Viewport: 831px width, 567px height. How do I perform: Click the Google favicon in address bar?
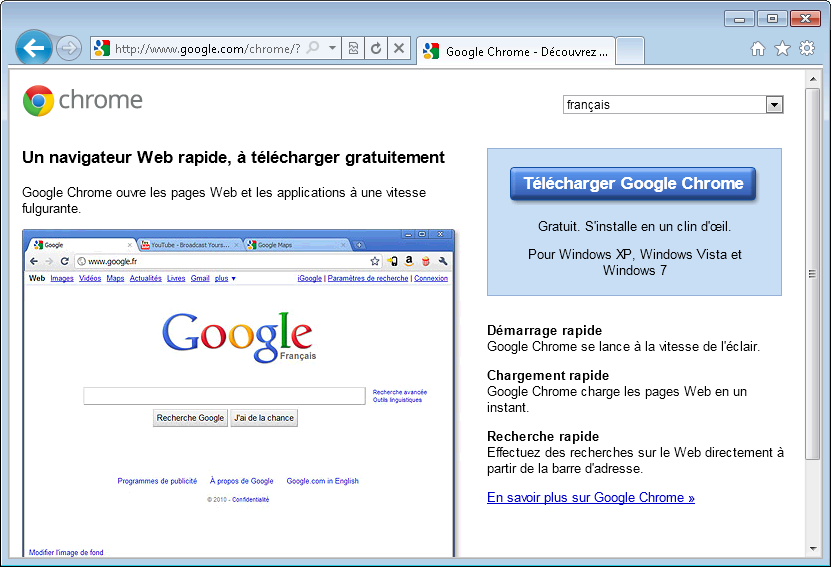click(102, 49)
